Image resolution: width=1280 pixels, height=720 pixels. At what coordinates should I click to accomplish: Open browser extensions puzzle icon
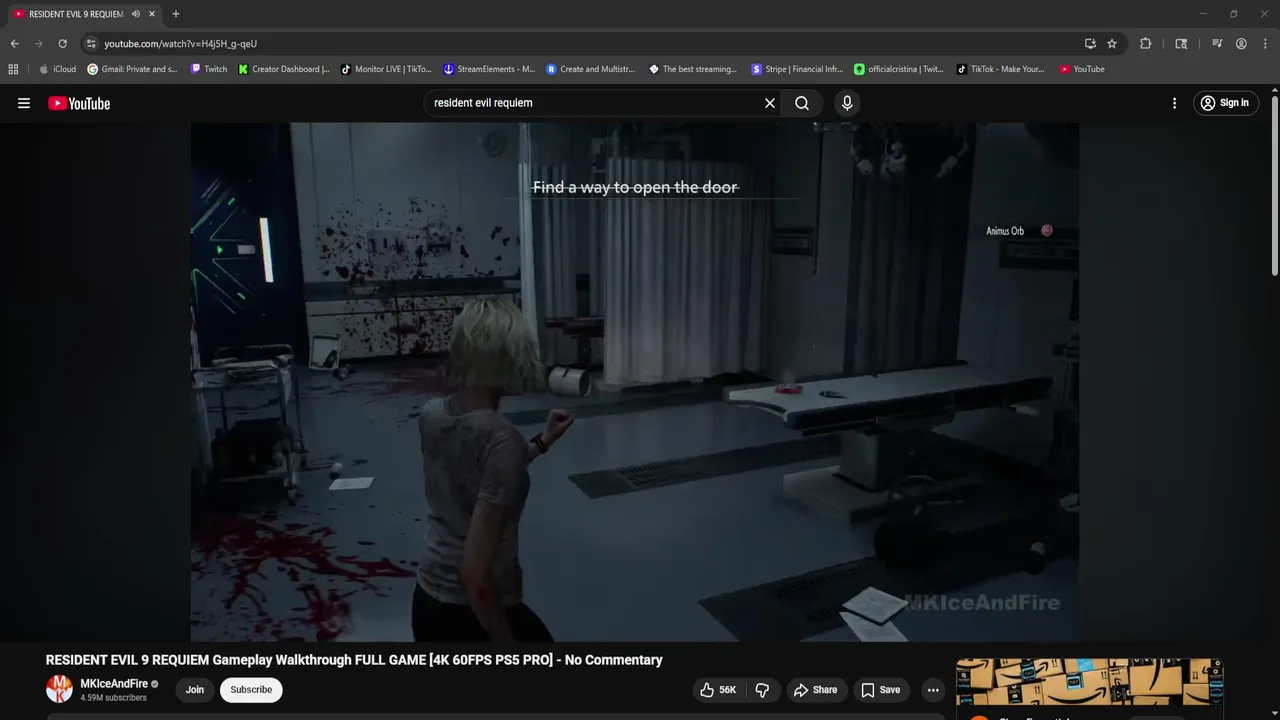click(x=1146, y=44)
